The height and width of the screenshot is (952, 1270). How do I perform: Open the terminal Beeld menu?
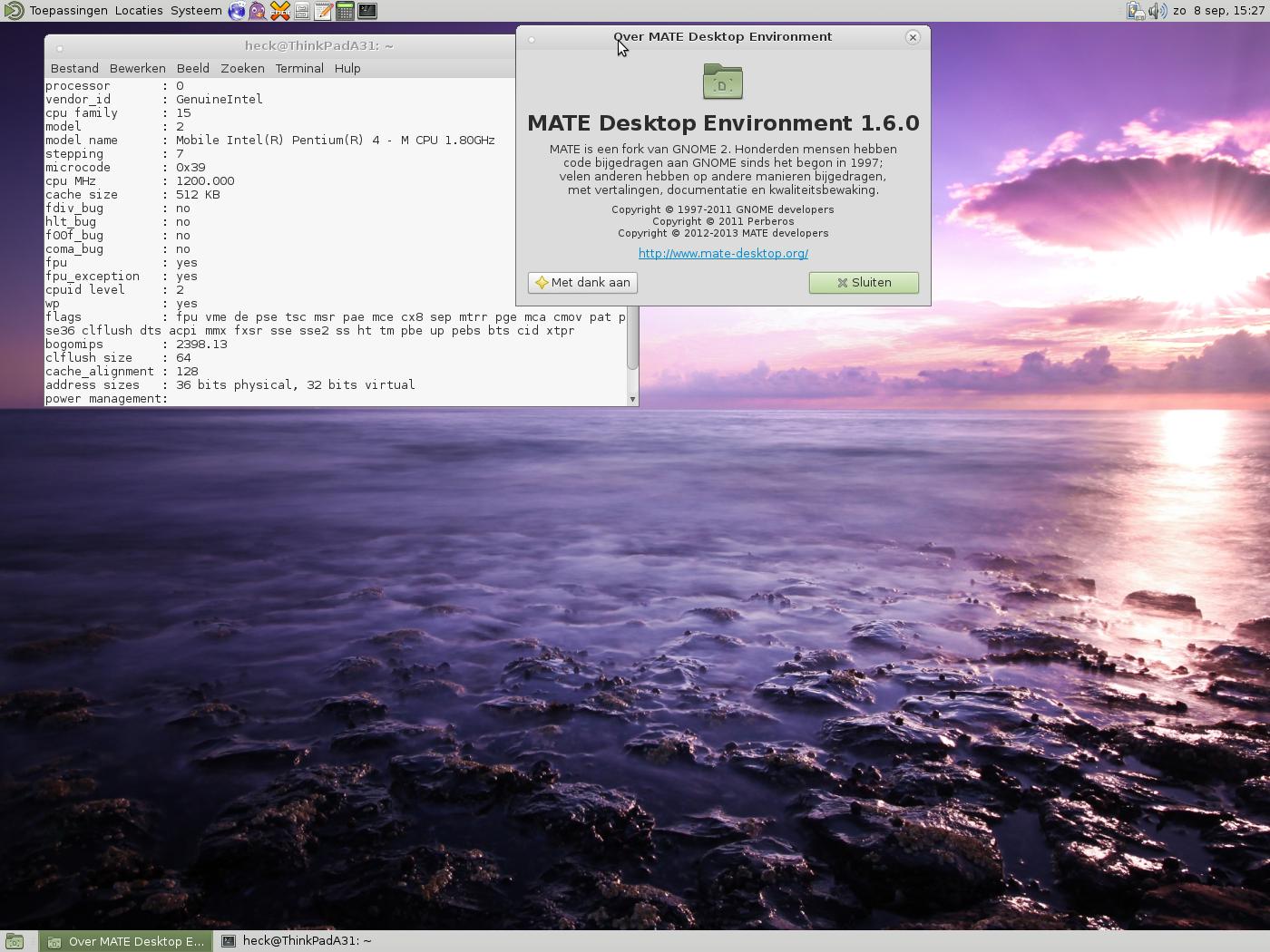point(193,68)
